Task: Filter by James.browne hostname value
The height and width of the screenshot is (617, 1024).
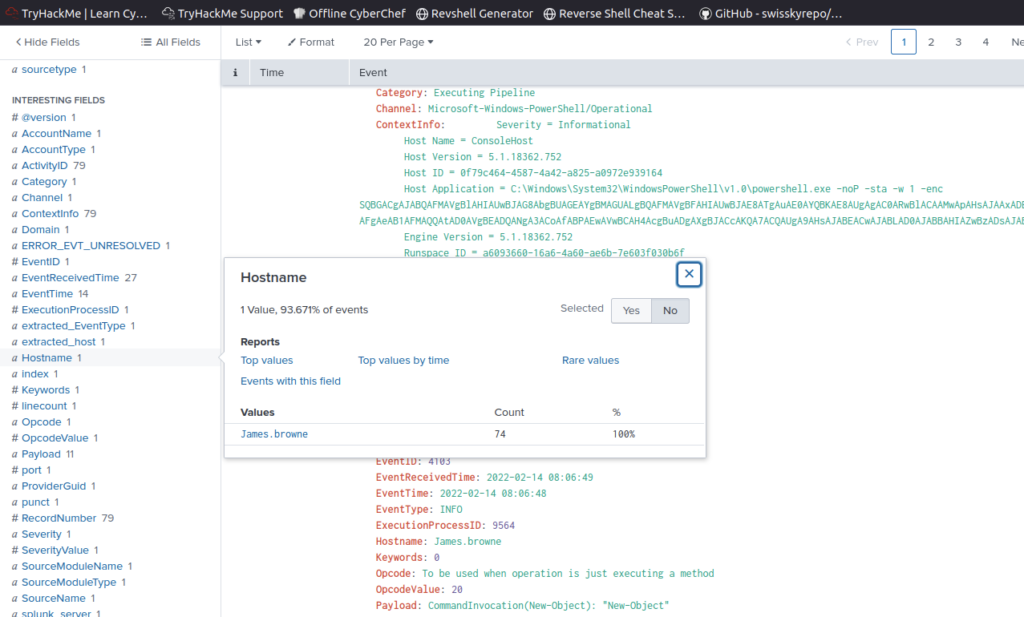Action: point(274,434)
